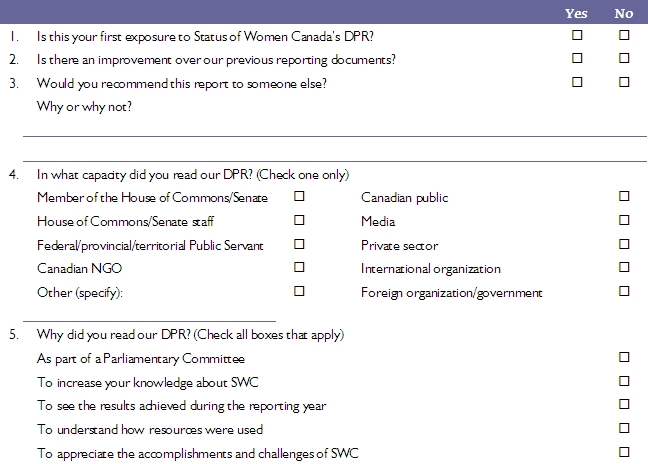Select the International organization checkbox
This screenshot has height=464, width=648.
point(624,267)
